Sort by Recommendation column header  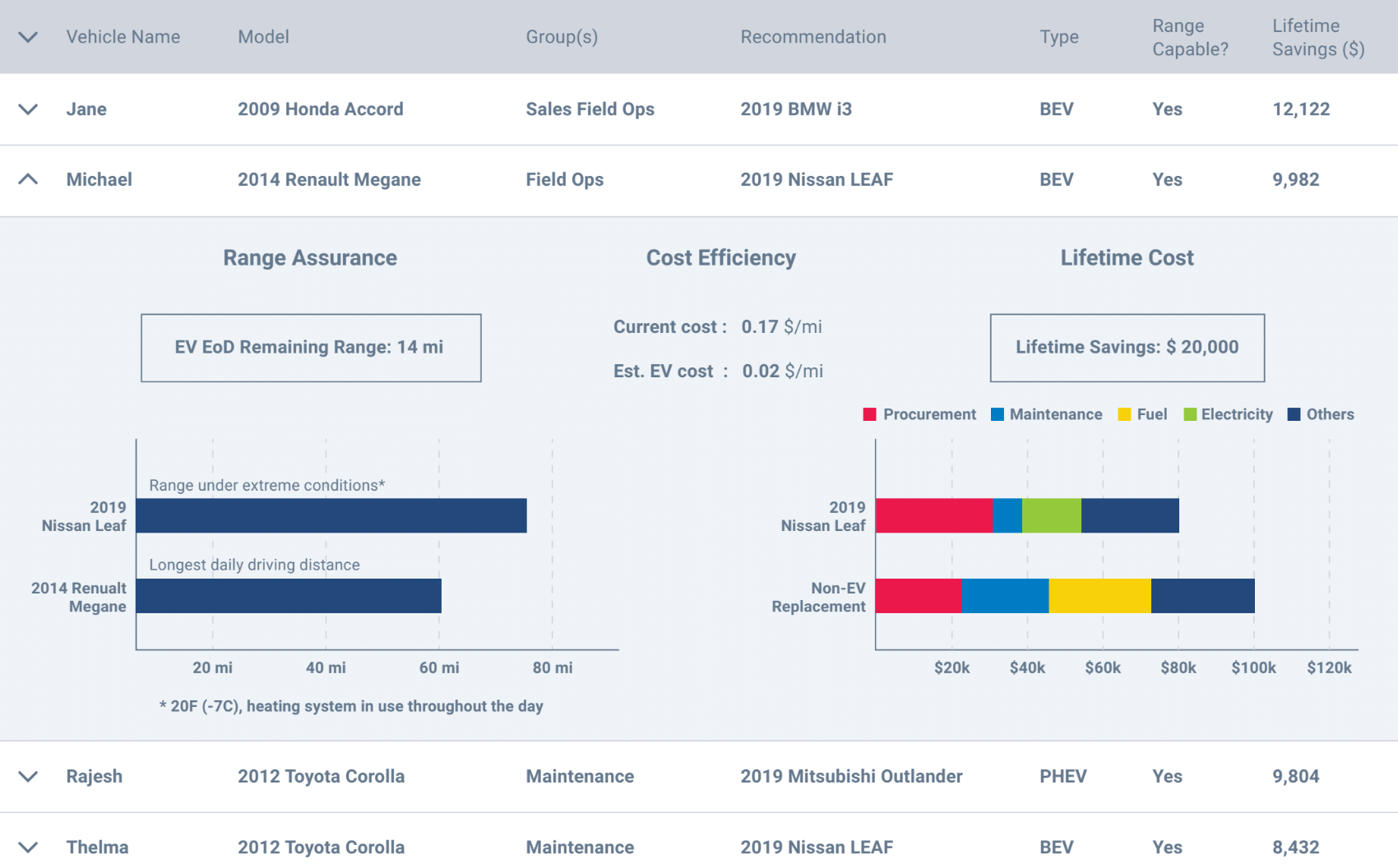click(x=813, y=37)
